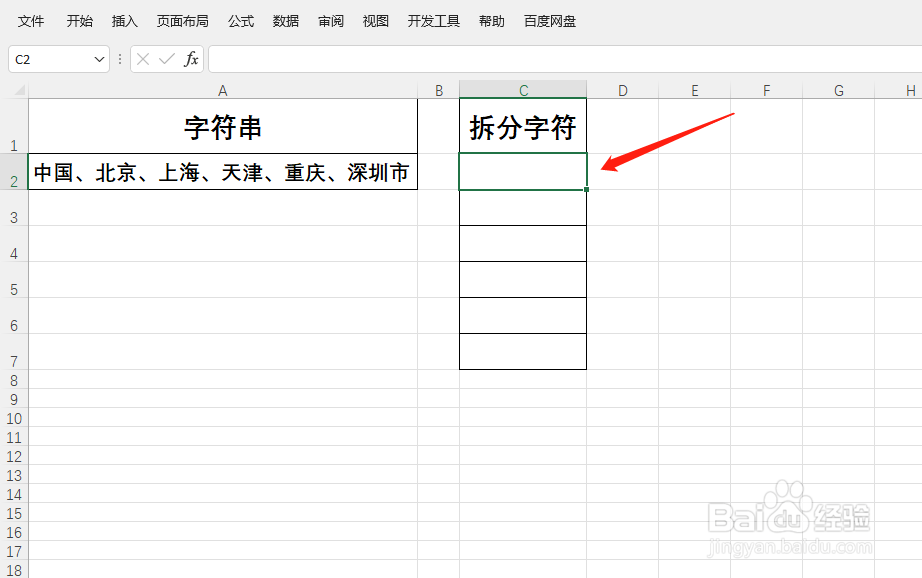Select row 1 header
This screenshot has width=922, height=578.
[14, 126]
